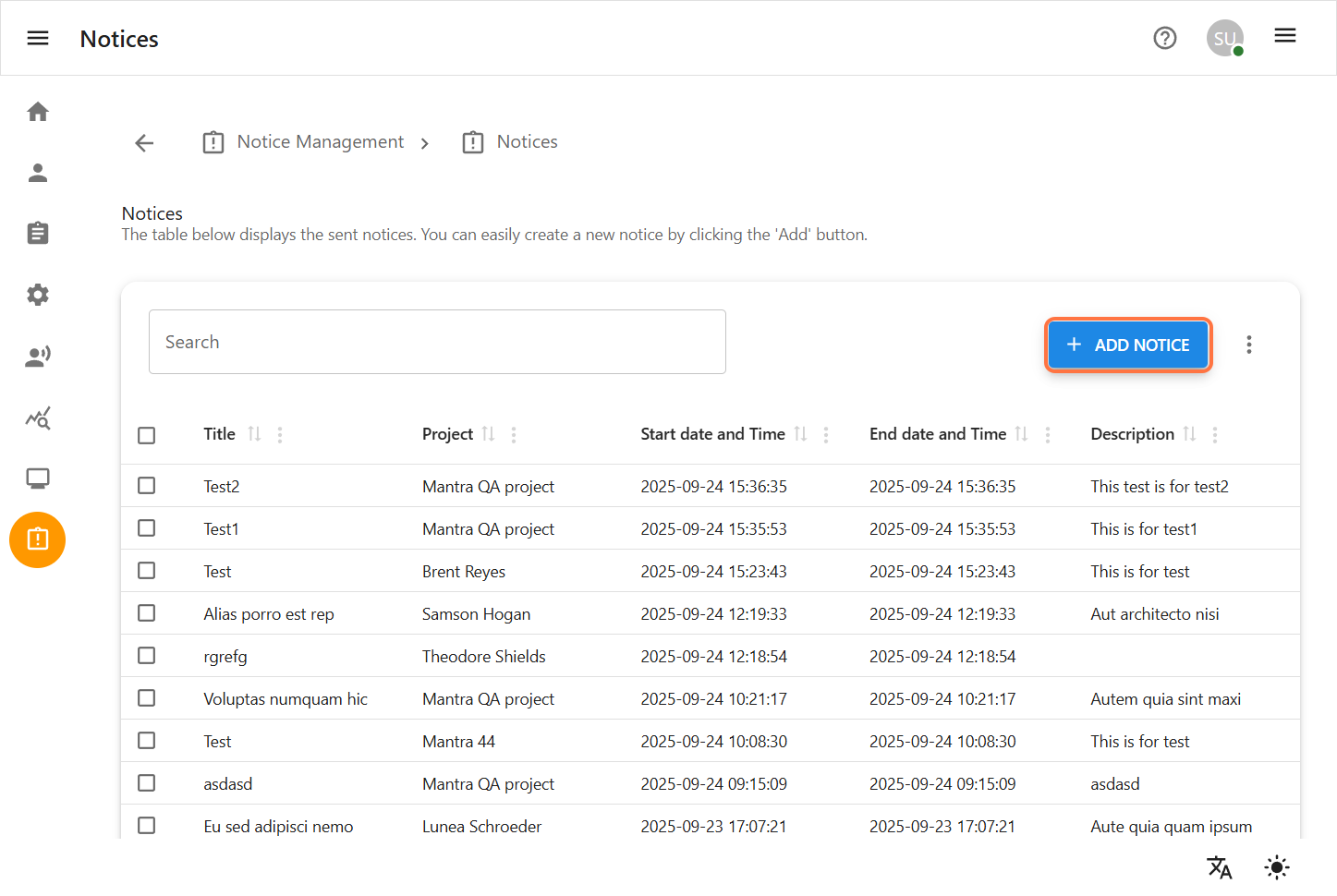The width and height of the screenshot is (1337, 896).
Task: Check the select-all header checkbox
Action: click(147, 435)
